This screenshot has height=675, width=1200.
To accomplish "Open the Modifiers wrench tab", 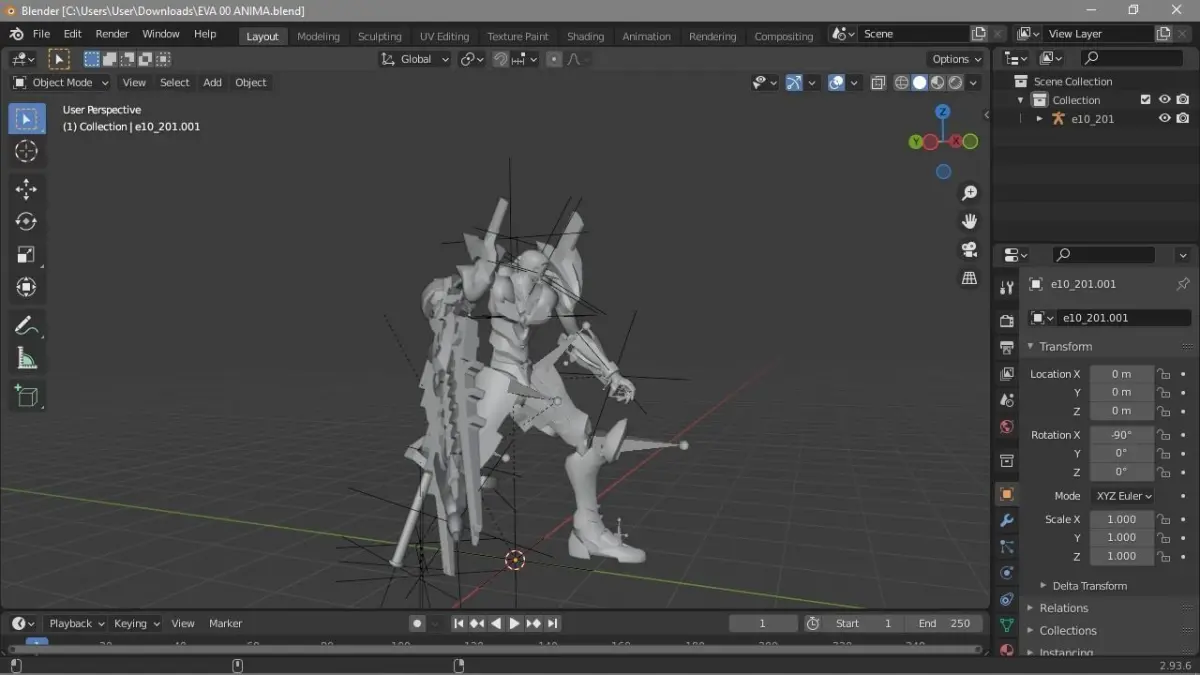I will tap(1007, 520).
